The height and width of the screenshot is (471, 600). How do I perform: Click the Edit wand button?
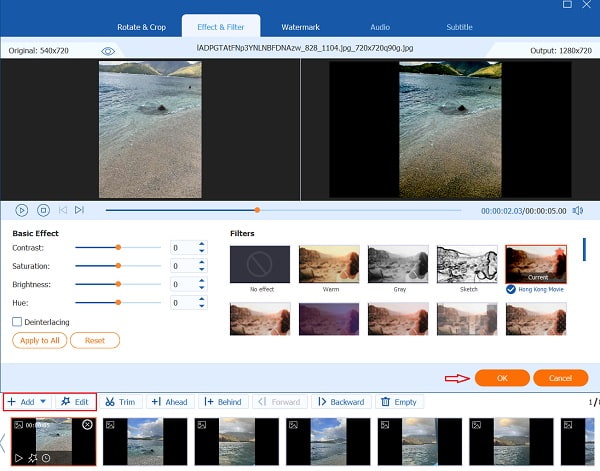pyautogui.click(x=75, y=402)
